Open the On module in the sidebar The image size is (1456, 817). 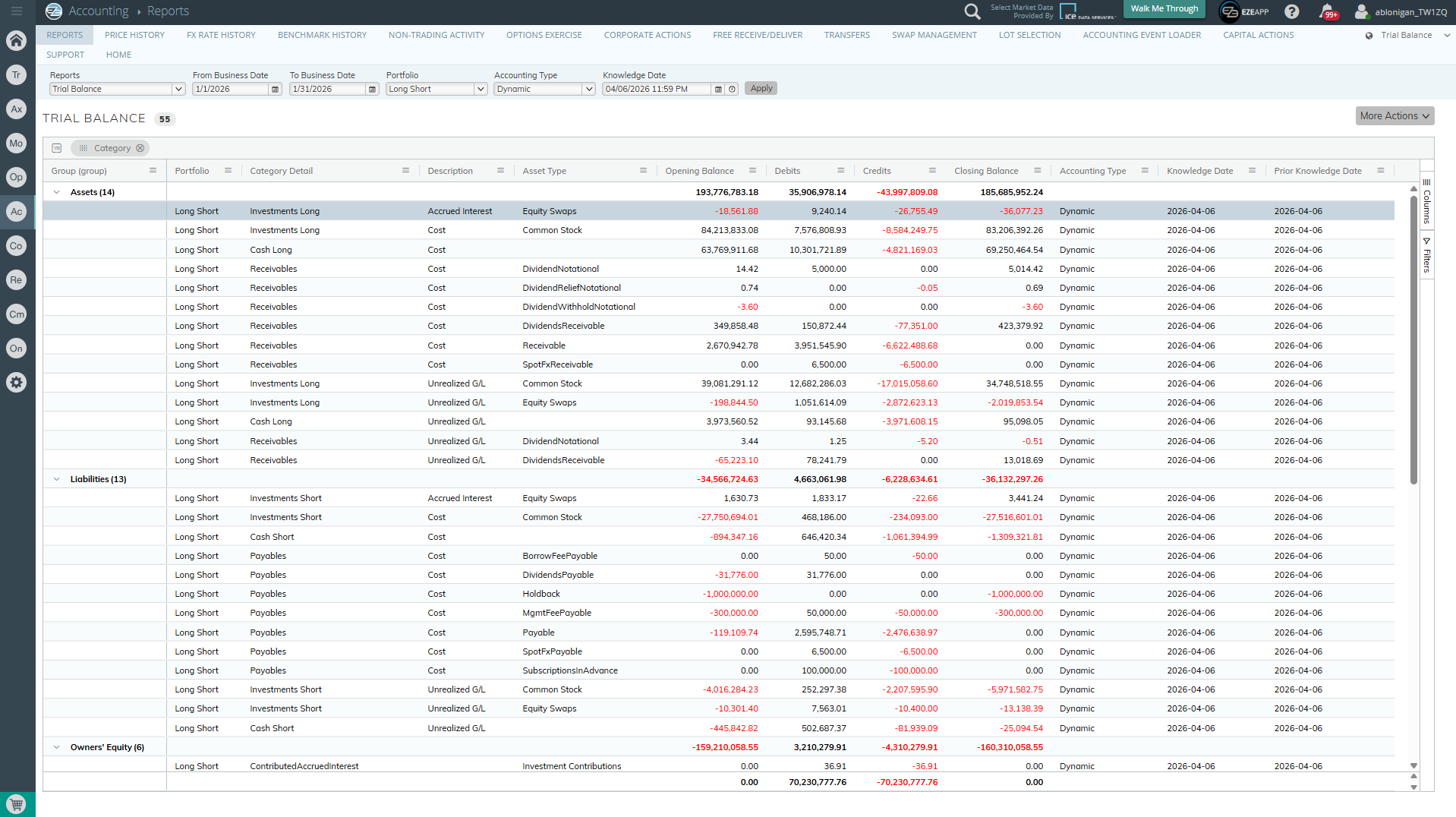[x=17, y=348]
